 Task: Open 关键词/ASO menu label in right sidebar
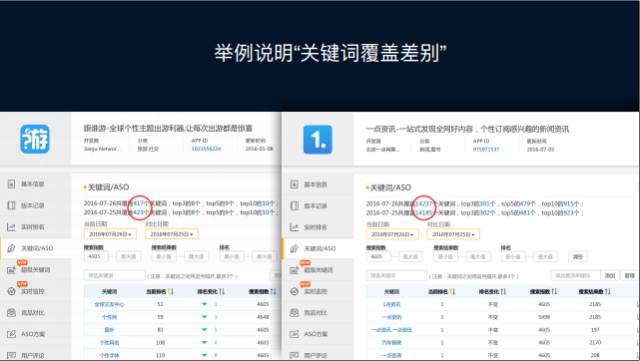[x=320, y=248]
